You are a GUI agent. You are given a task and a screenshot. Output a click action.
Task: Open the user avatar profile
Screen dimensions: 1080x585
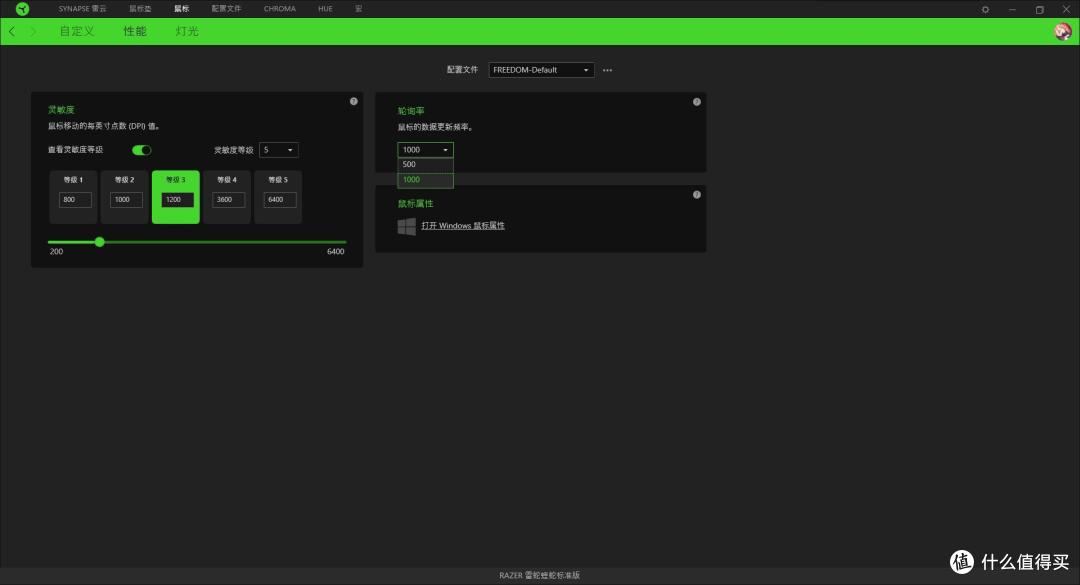(1063, 32)
